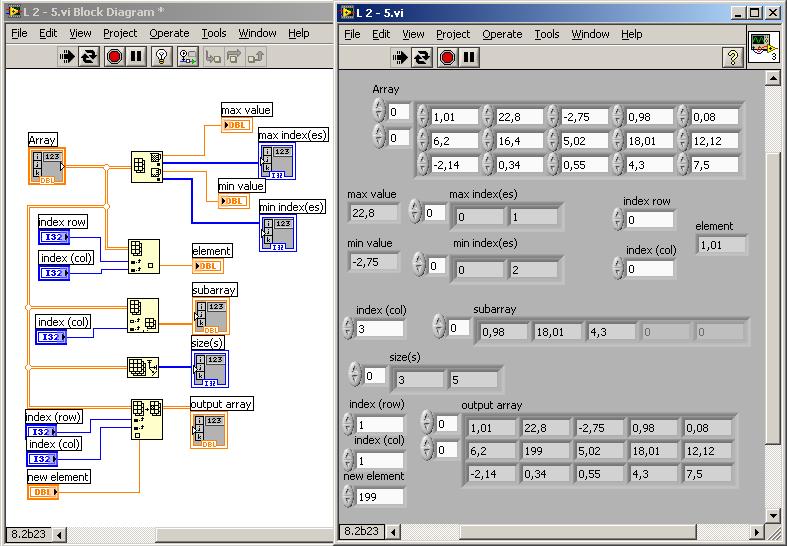
Task: Toggle Highlight Execution light bulb
Action: point(161,57)
